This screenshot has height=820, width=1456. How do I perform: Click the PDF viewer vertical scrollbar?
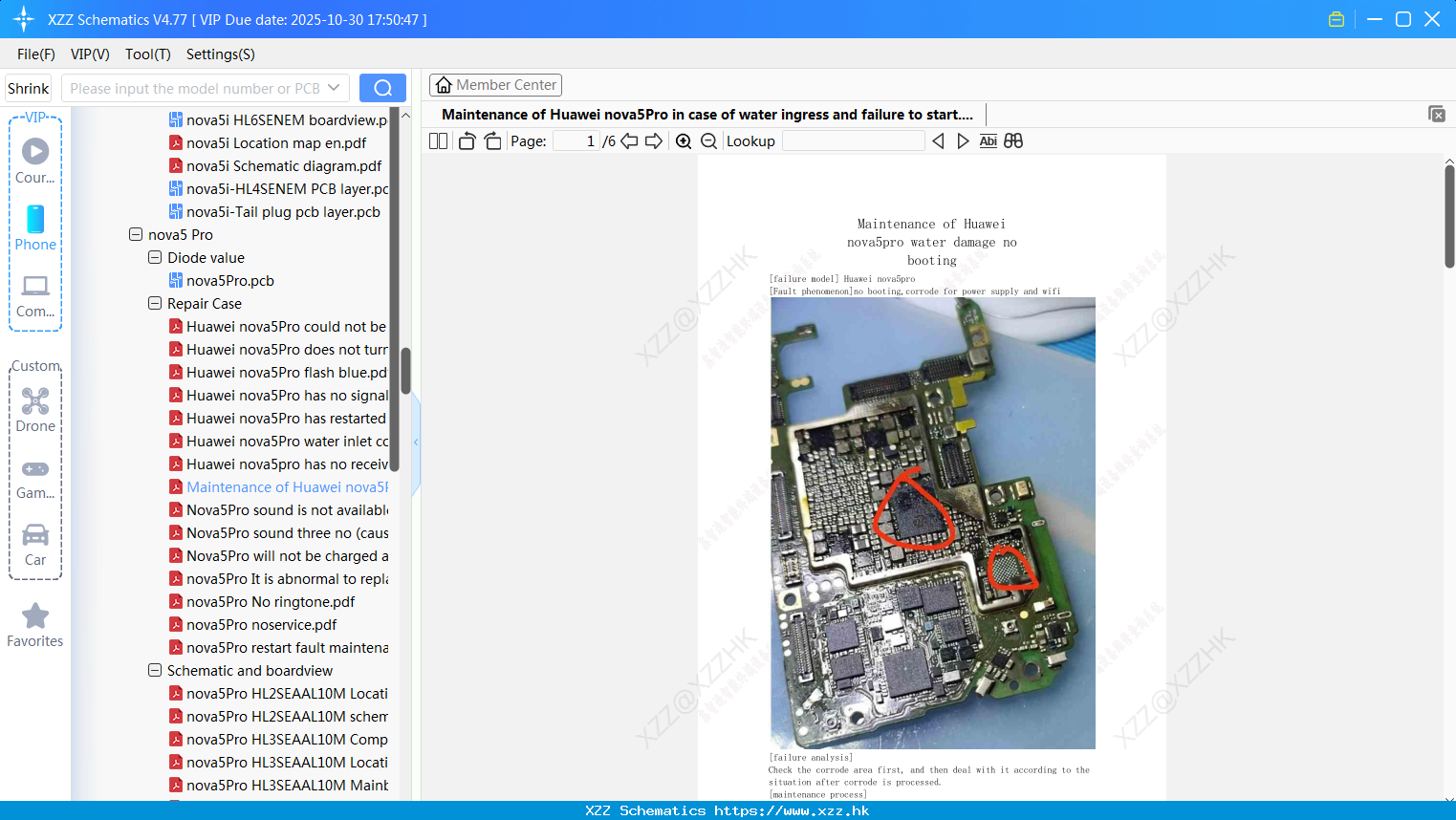click(x=1449, y=215)
